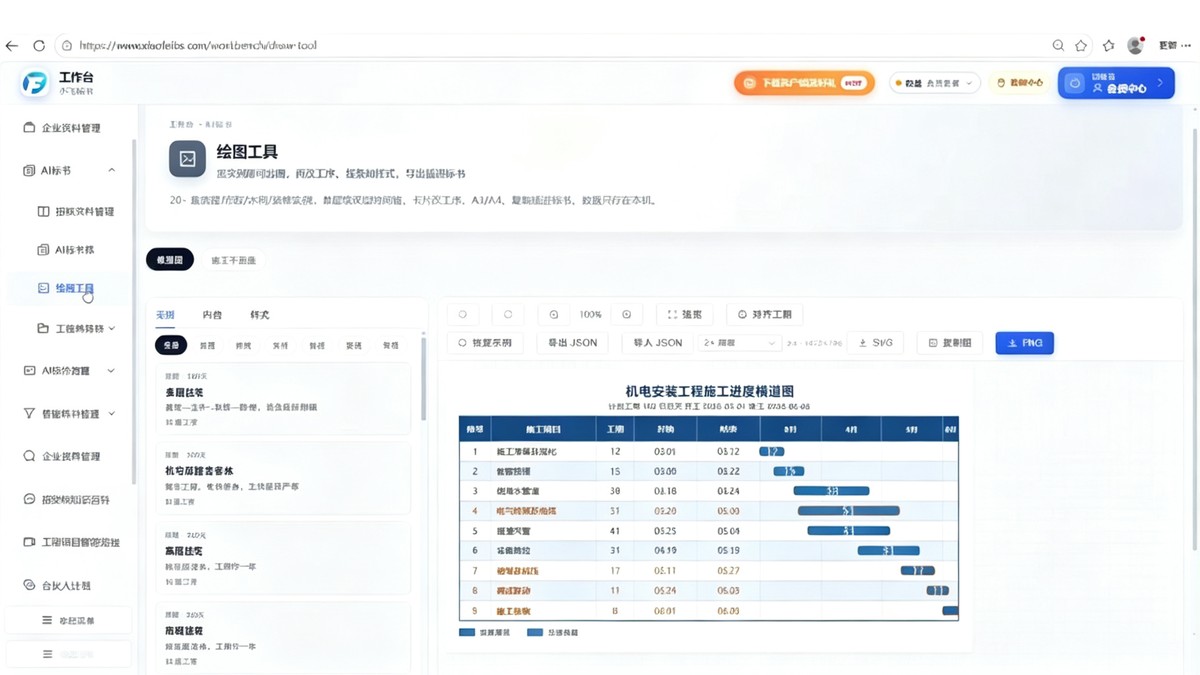Click the copy image button
The width and height of the screenshot is (1200, 675).
point(950,343)
